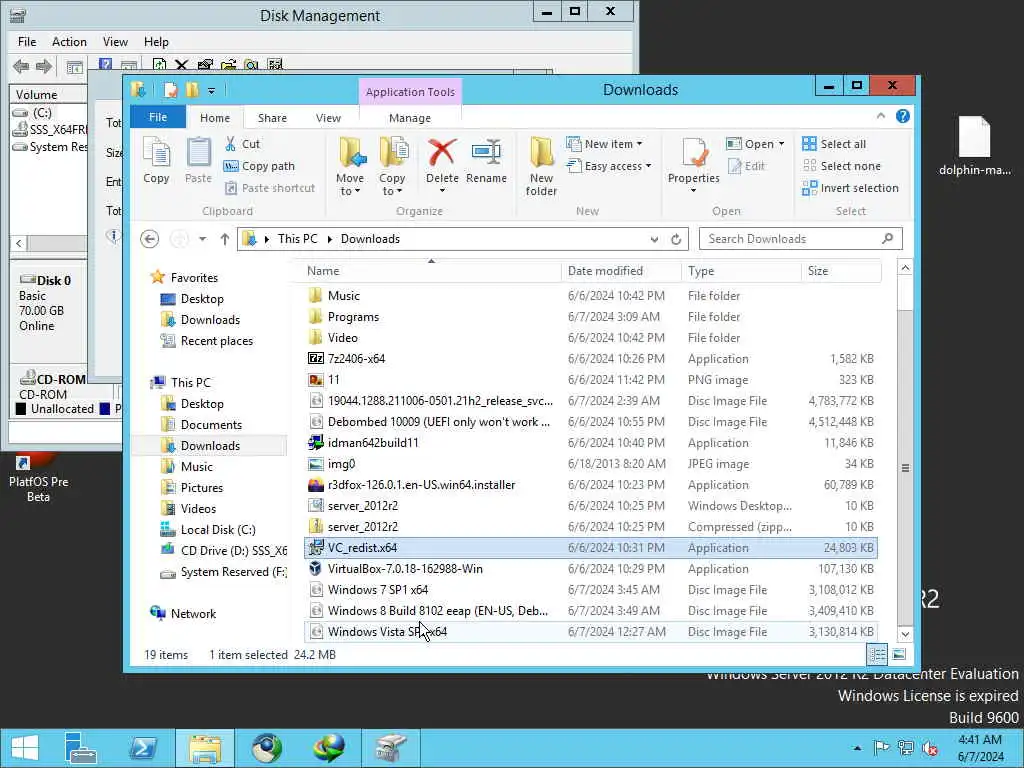Open Server Manager from the taskbar

(x=80, y=748)
